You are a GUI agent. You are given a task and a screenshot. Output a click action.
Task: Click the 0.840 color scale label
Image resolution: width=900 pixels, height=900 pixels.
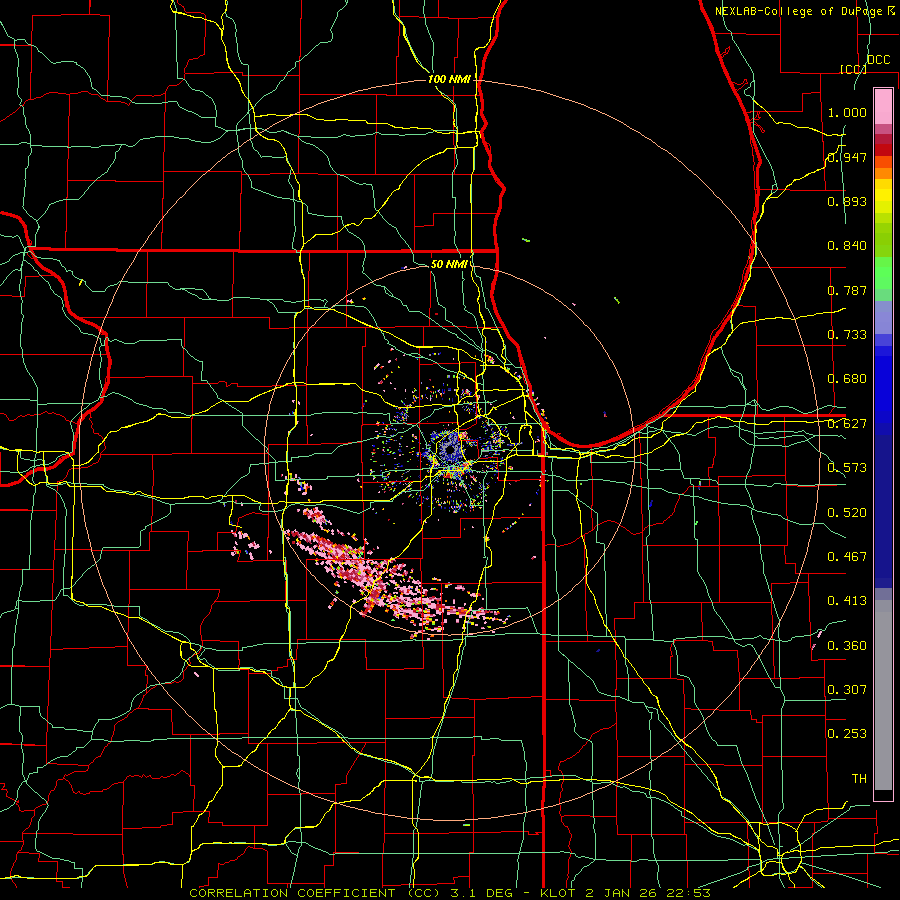tap(847, 246)
